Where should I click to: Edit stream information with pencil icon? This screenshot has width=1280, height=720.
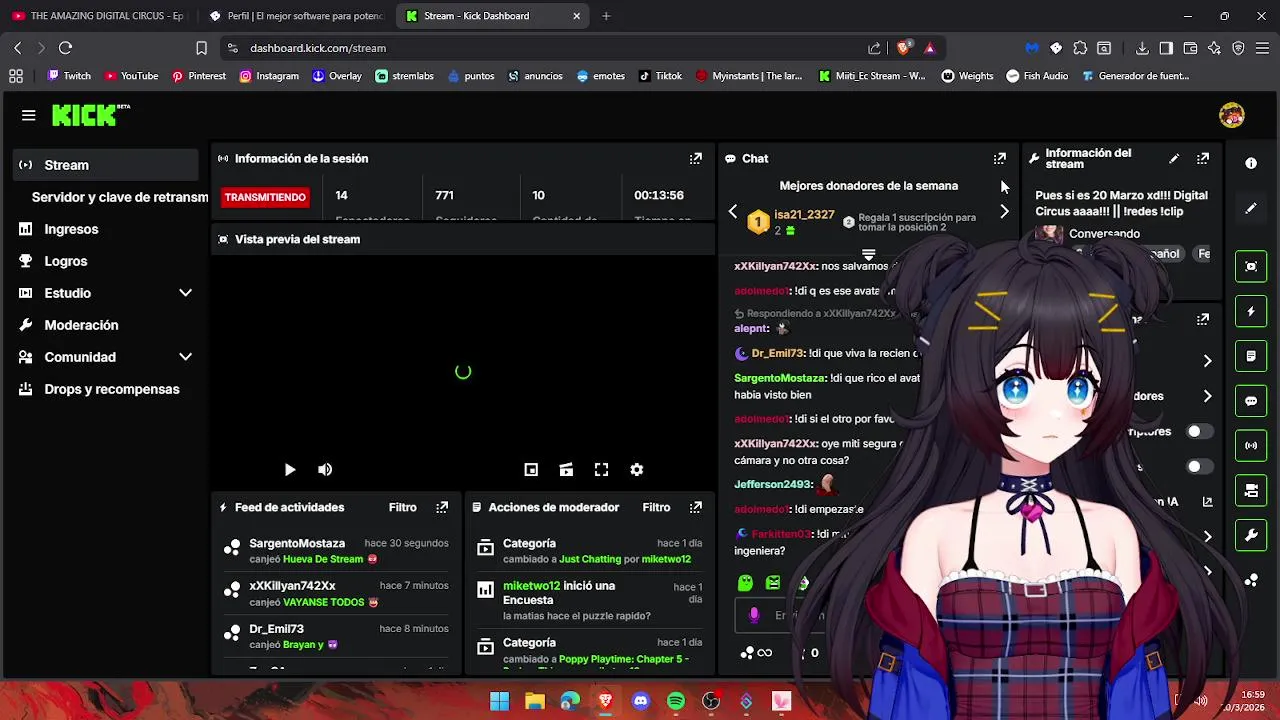point(1174,158)
